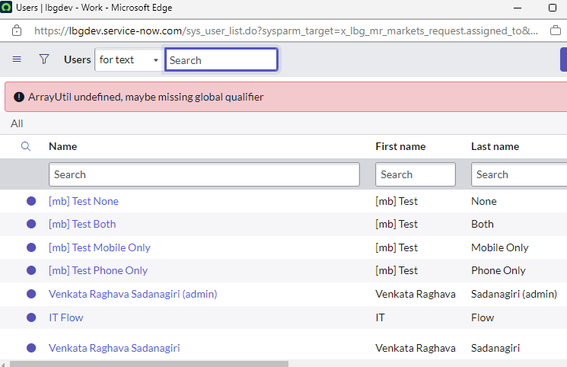This screenshot has width=567, height=367.
Task: Sort by Last name column header
Action: (x=495, y=146)
